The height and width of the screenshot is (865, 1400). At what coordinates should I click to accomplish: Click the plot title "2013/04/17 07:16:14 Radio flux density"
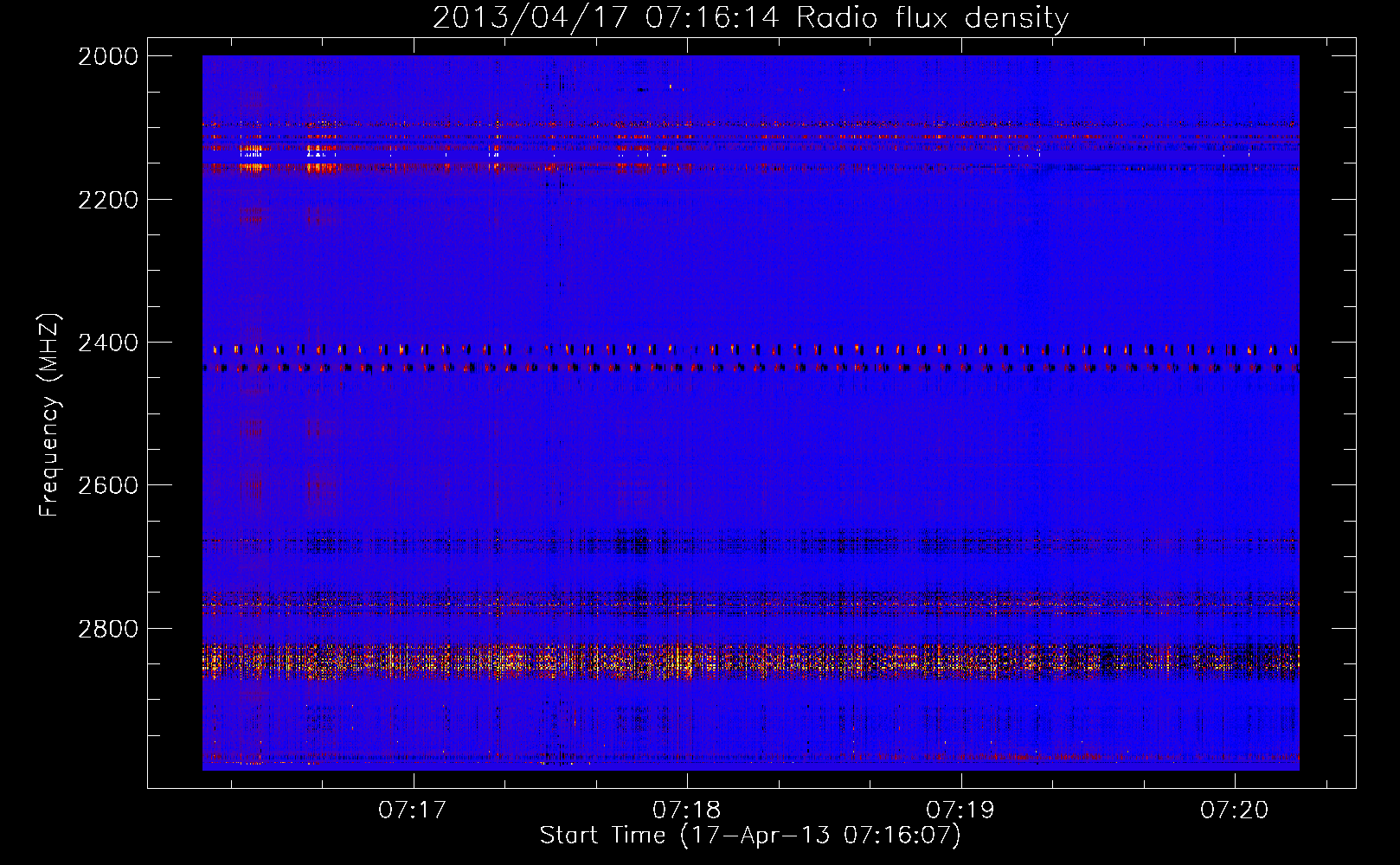pos(750,17)
